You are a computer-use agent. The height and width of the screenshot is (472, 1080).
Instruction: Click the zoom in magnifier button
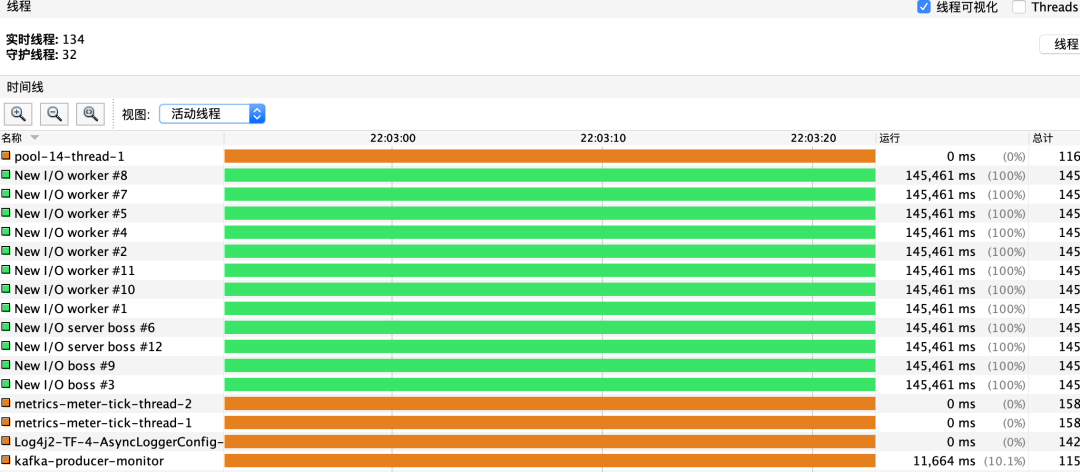point(19,114)
